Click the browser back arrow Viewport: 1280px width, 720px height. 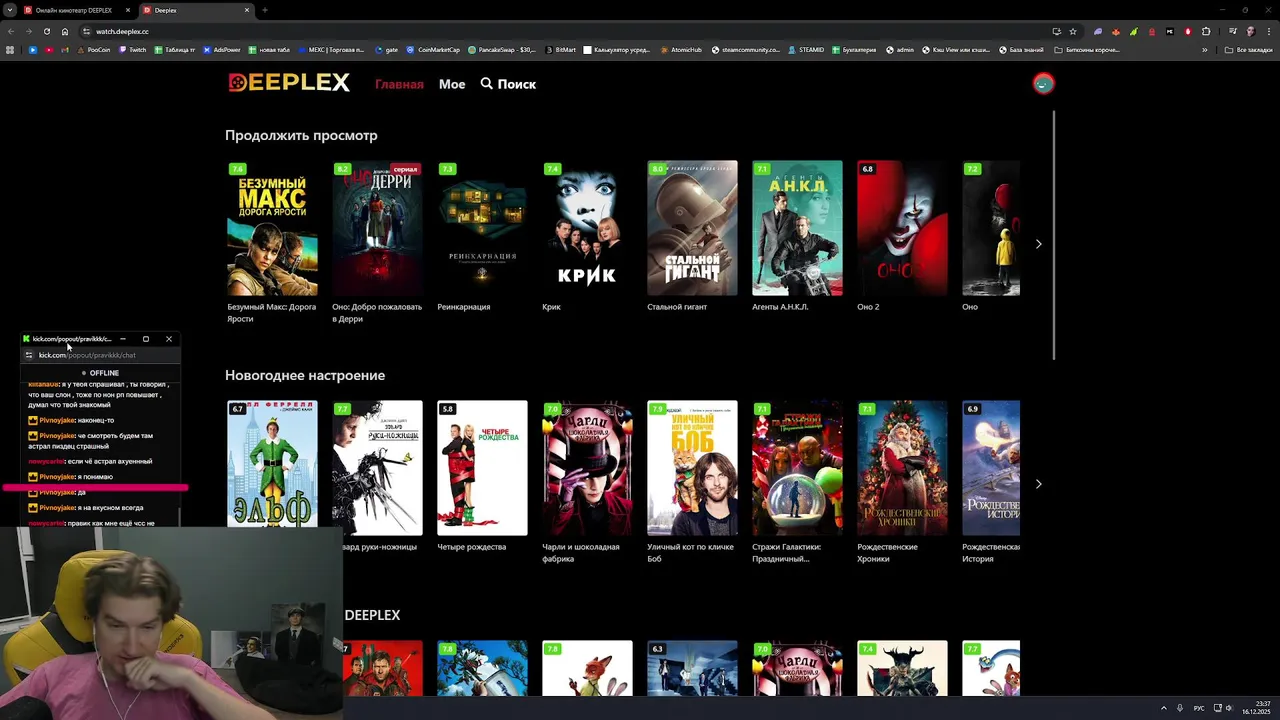(11, 31)
